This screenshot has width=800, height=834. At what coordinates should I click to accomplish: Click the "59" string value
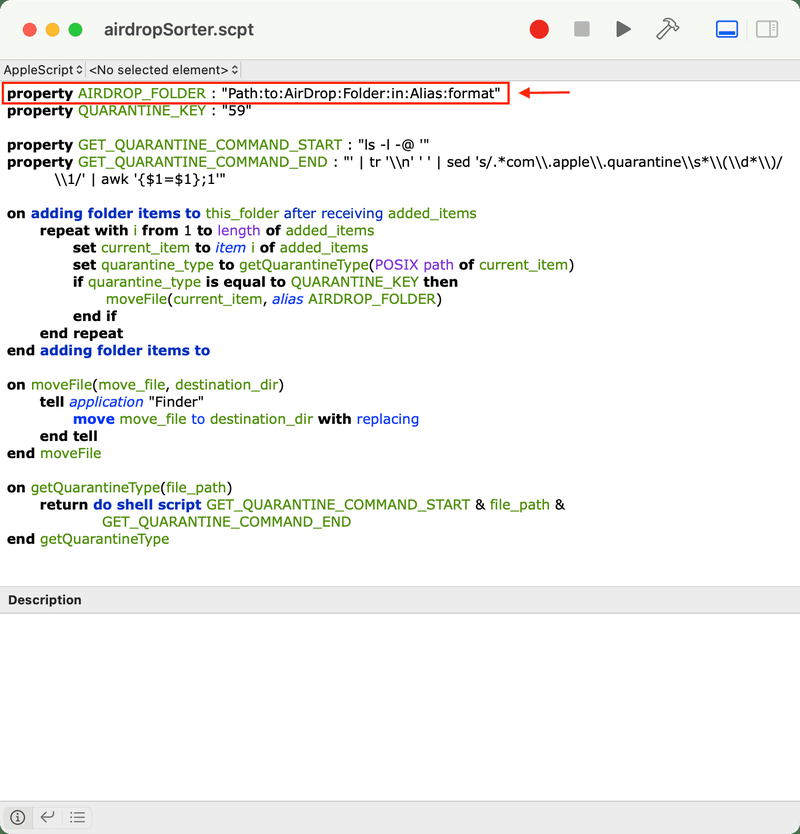click(x=236, y=111)
